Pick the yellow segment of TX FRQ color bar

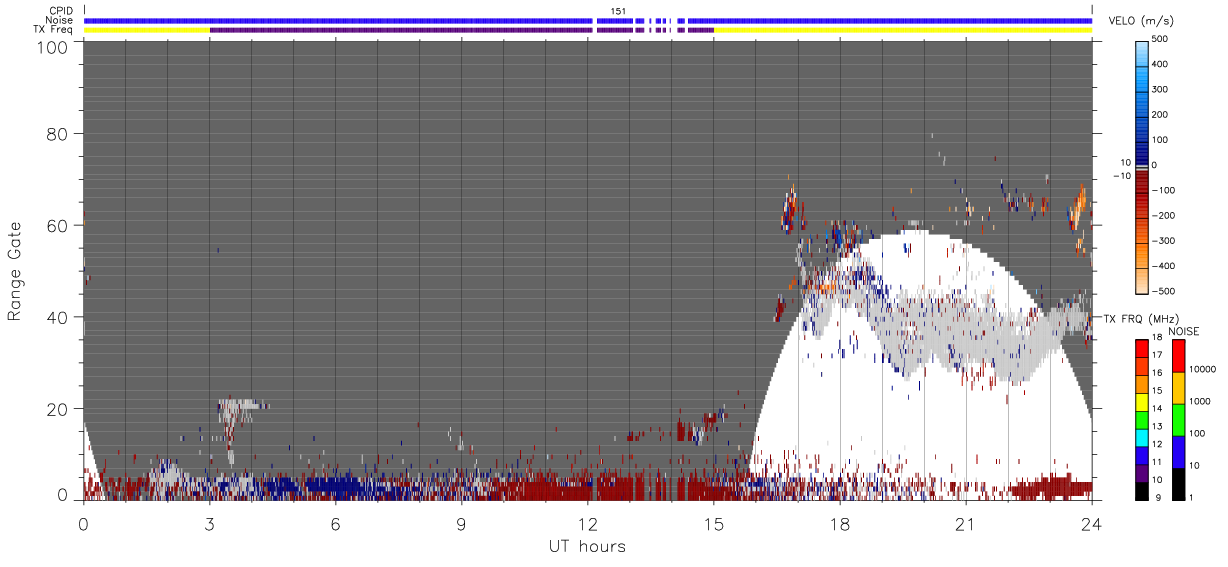tap(1143, 401)
